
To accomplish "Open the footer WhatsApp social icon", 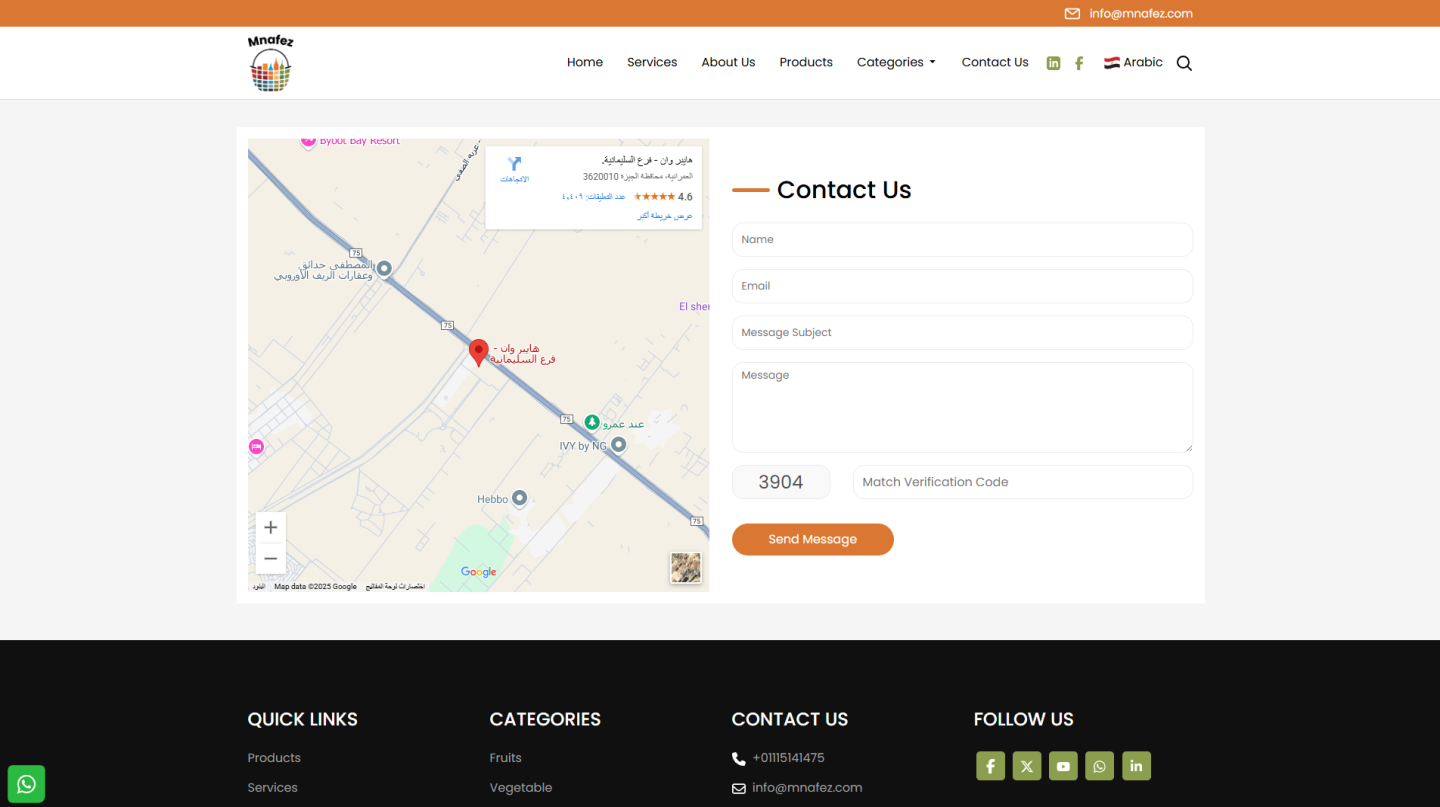I will tap(1100, 766).
